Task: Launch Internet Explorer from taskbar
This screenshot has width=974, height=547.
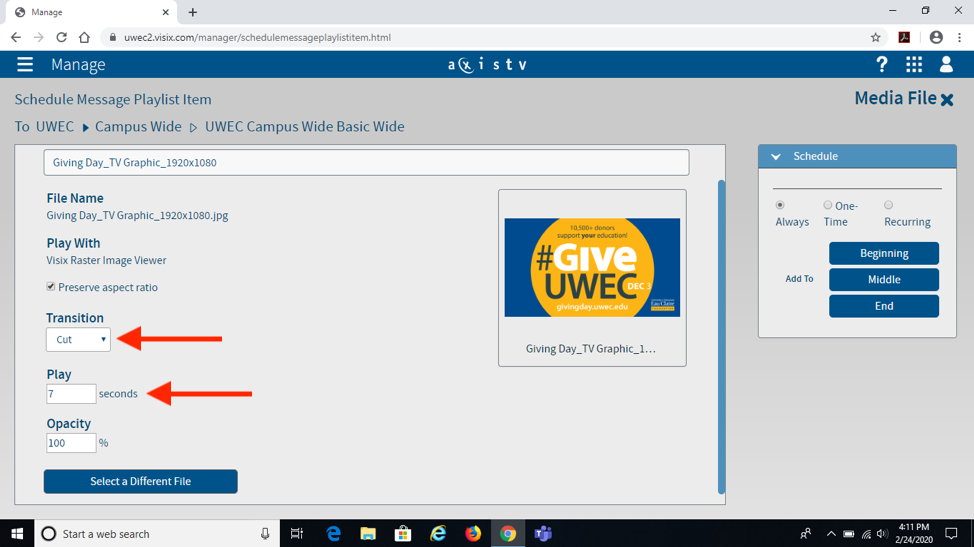Action: tap(438, 533)
